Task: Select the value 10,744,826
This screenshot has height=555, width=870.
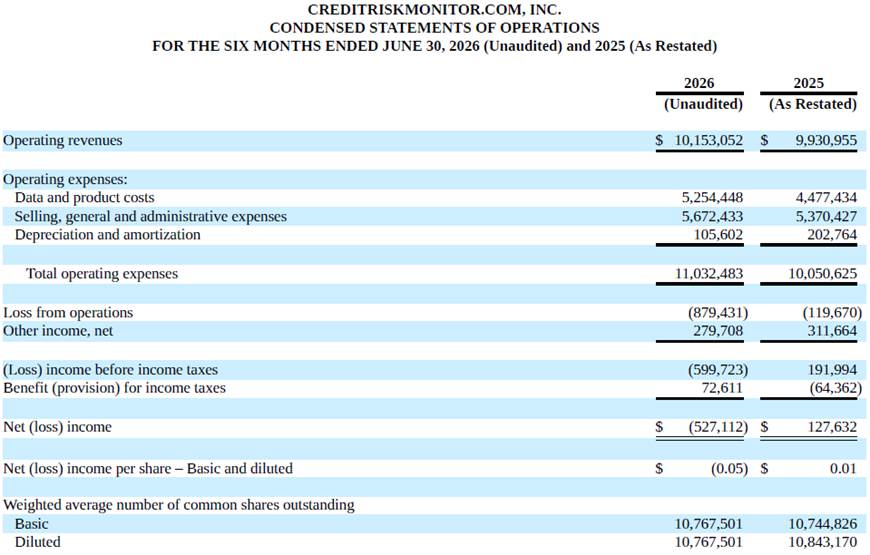Action: 823,524
